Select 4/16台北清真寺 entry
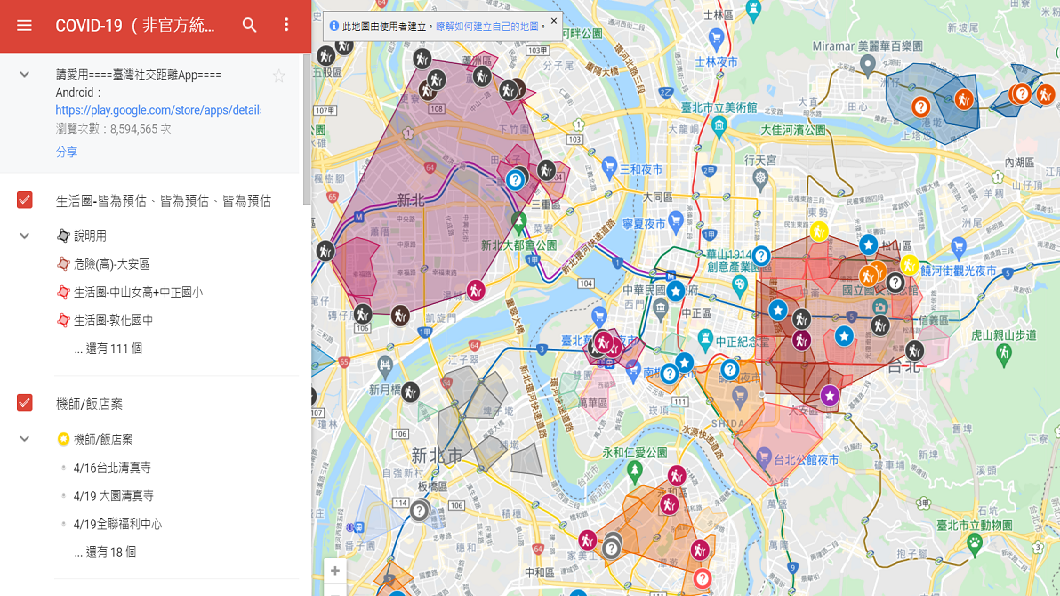Screen dimensions: 1060x596 tap(112, 468)
